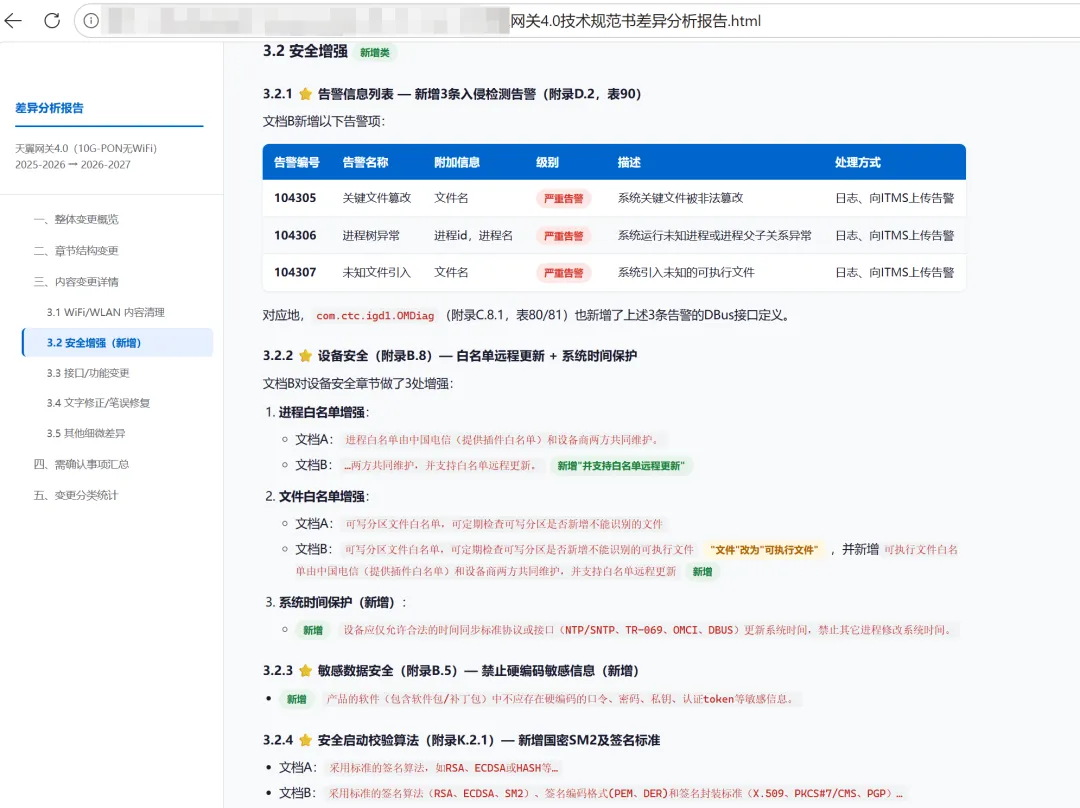The image size is (1080, 808).
Task: Click the 告警名称 table column header
Action: [366, 163]
